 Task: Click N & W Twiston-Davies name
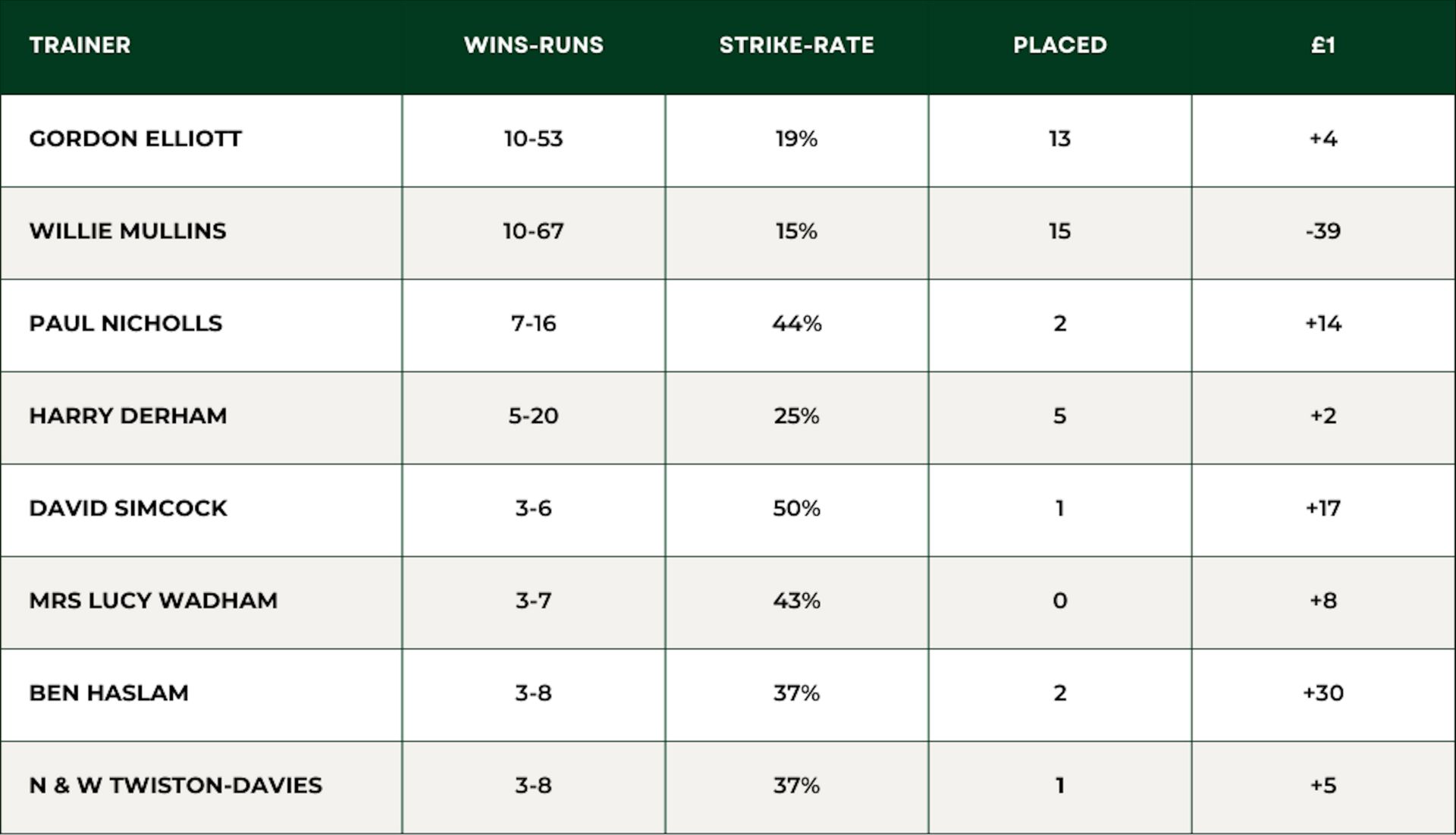(x=175, y=786)
